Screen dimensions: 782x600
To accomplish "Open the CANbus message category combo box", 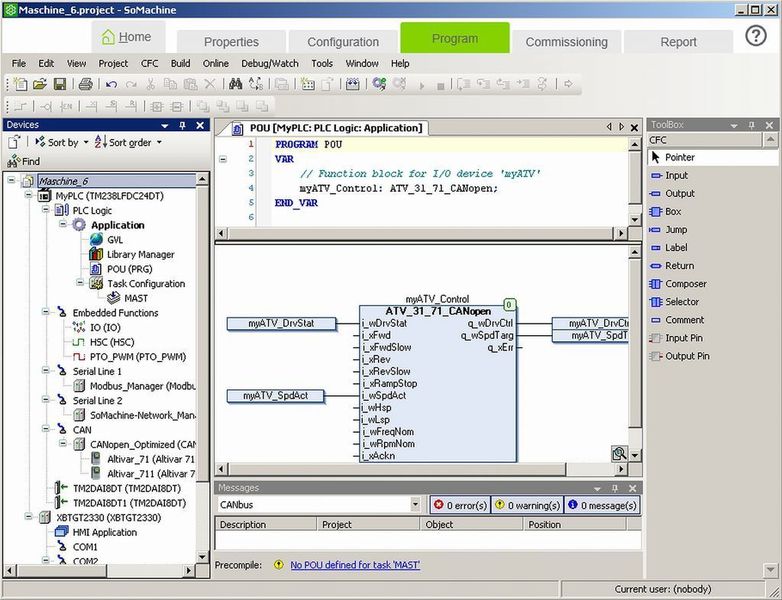I will (319, 505).
